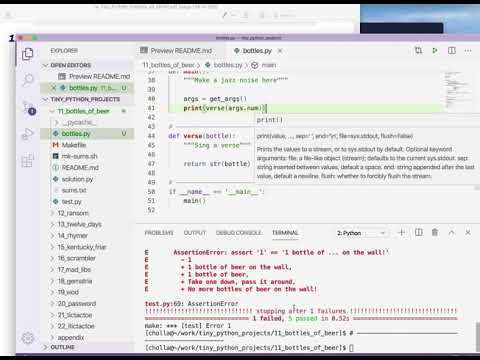This screenshot has width=480, height=360.
Task: Click 'return str(bottle)' on line 47
Action: tap(217, 164)
